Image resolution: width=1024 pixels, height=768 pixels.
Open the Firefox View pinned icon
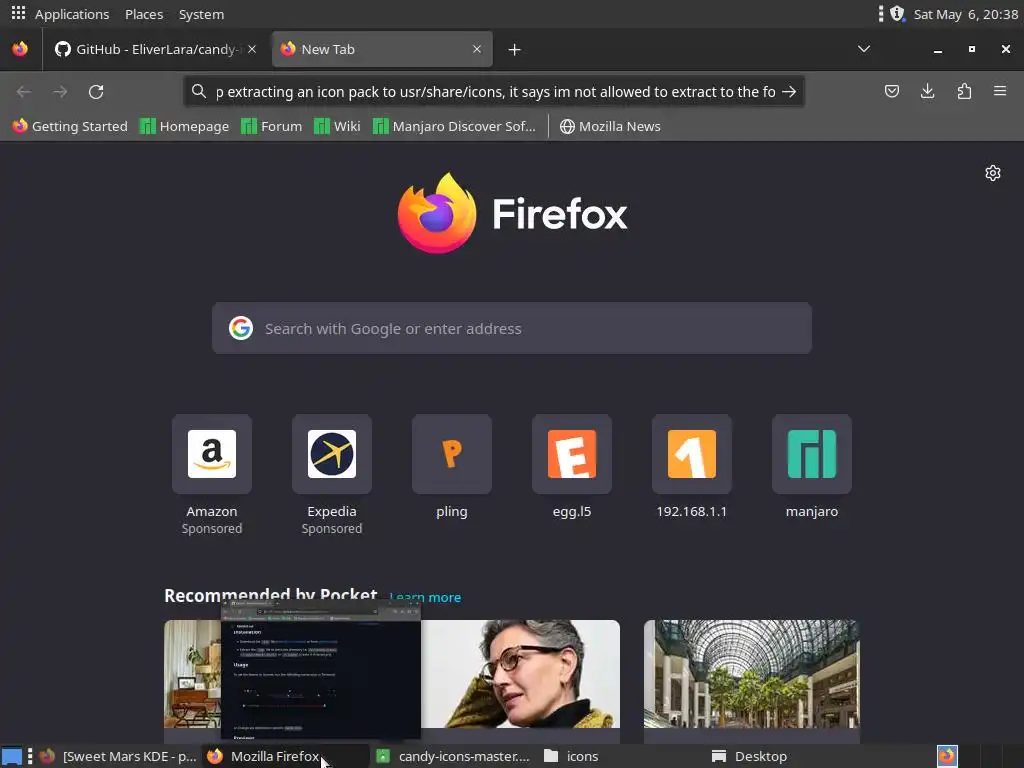click(x=20, y=49)
